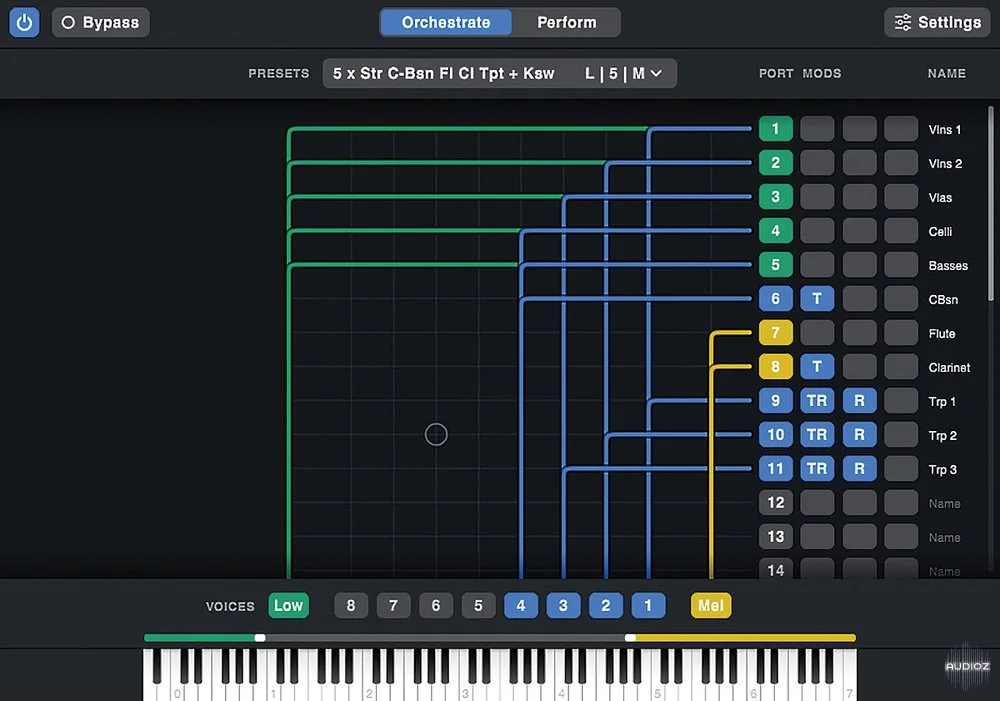
Task: Click the piano key labeled 4
Action: point(561,693)
